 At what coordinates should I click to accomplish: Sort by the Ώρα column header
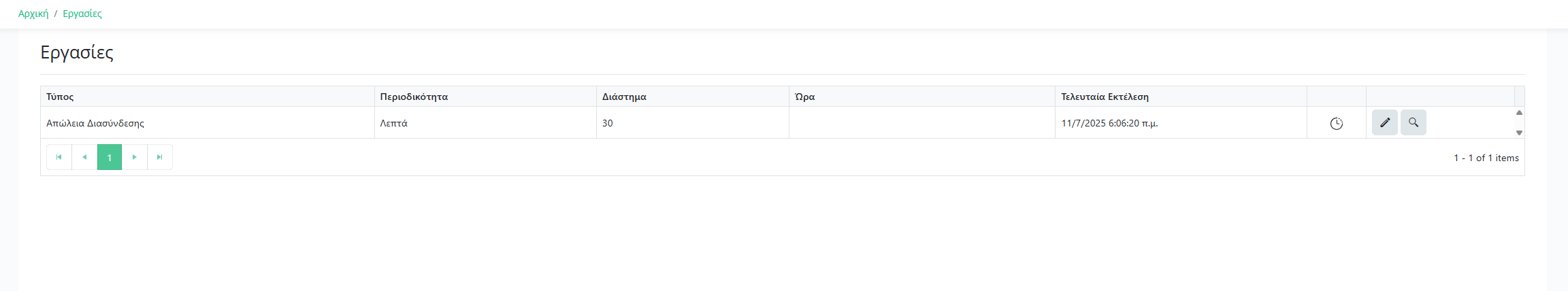pyautogui.click(x=804, y=97)
